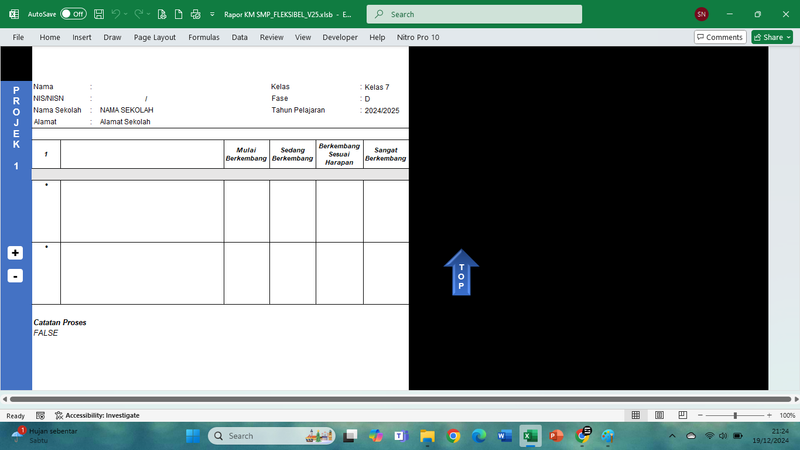Screen dimensions: 800x450
Task: Click the Sedang Berkembang column header
Action: (292, 154)
